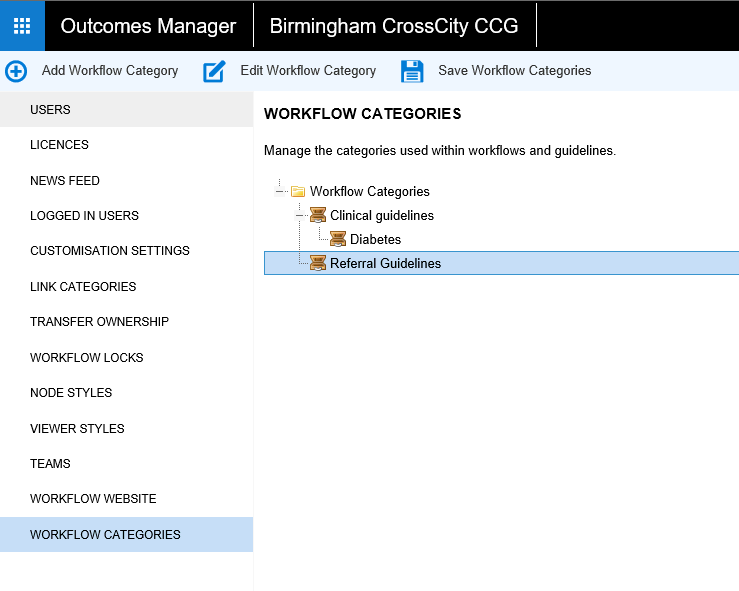Click the Save Workflow Categories disk icon
Image resolution: width=739 pixels, height=591 pixels.
click(412, 71)
